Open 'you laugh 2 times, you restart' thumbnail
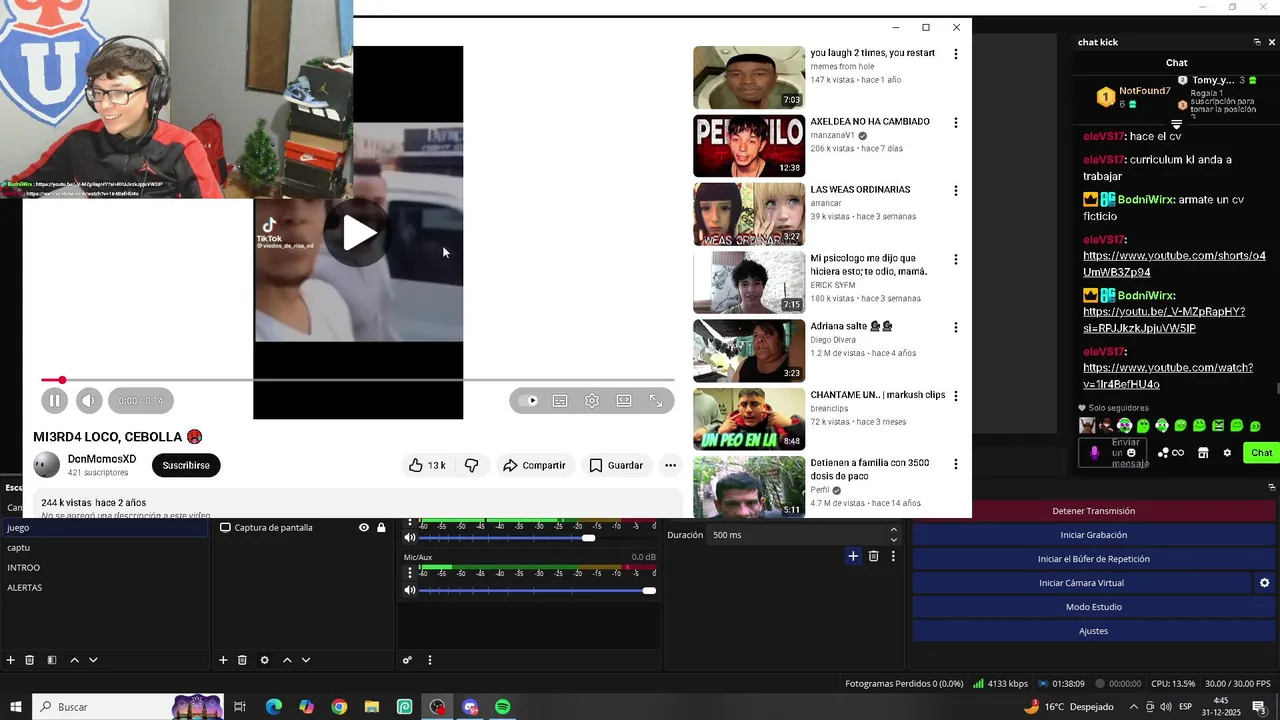 [x=749, y=77]
